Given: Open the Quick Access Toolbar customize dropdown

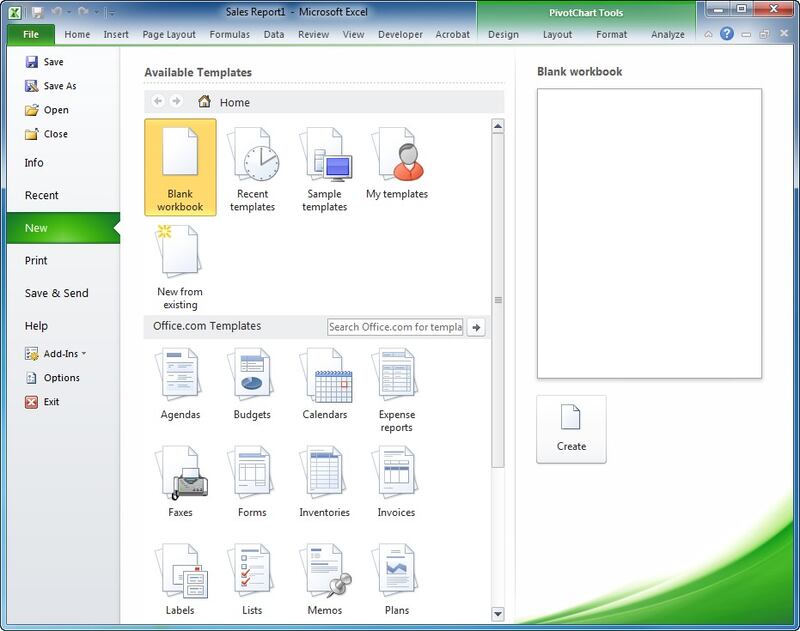Looking at the screenshot, I should coord(111,13).
